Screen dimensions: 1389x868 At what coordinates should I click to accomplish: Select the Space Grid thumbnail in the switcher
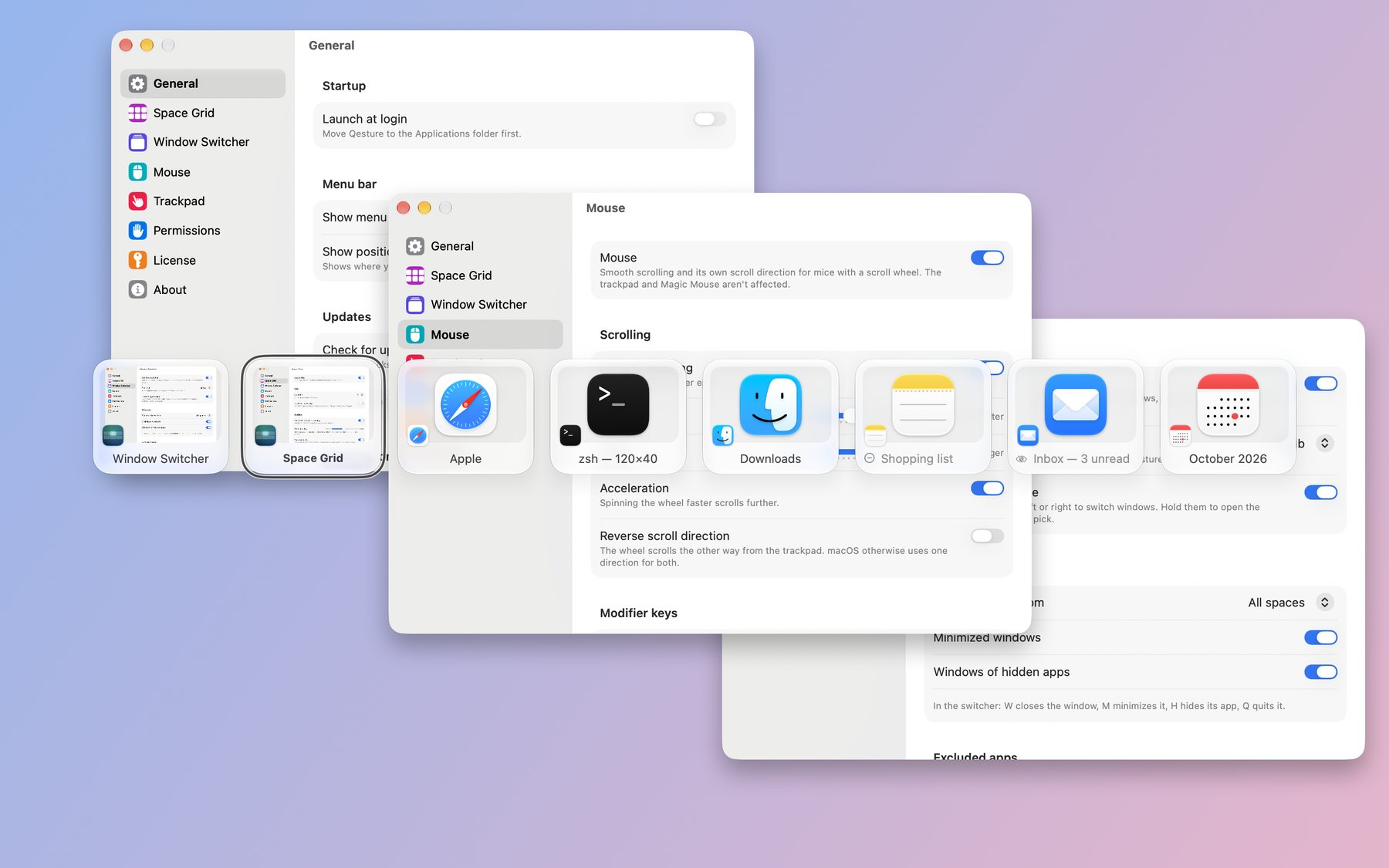(x=313, y=417)
